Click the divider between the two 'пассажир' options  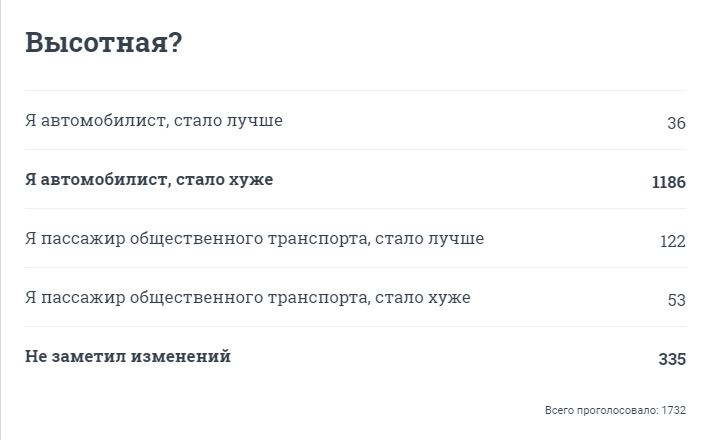point(355,267)
